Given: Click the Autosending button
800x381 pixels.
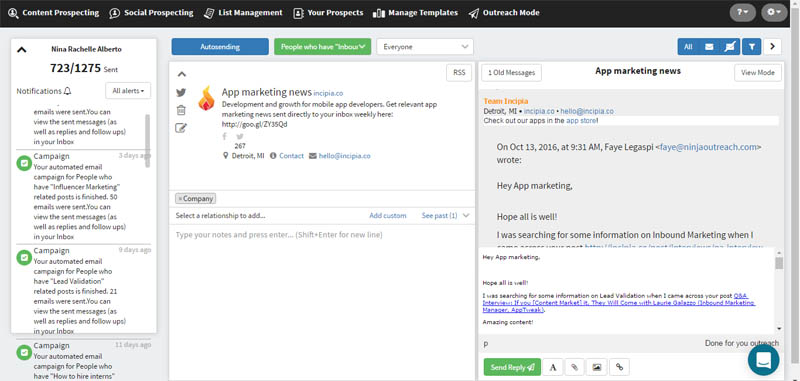Looking at the screenshot, I should click(x=220, y=46).
